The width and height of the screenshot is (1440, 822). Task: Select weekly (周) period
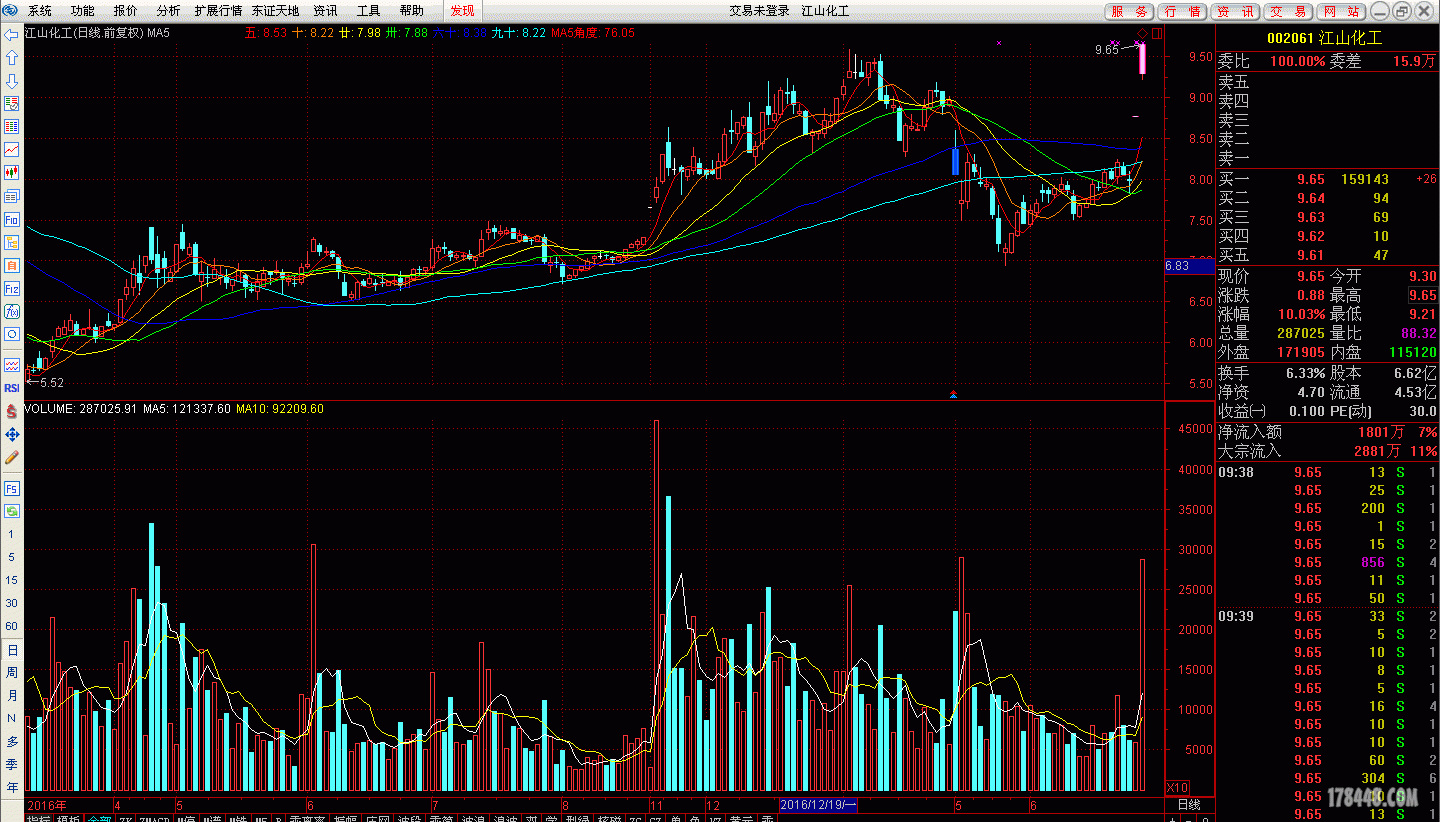[12, 673]
